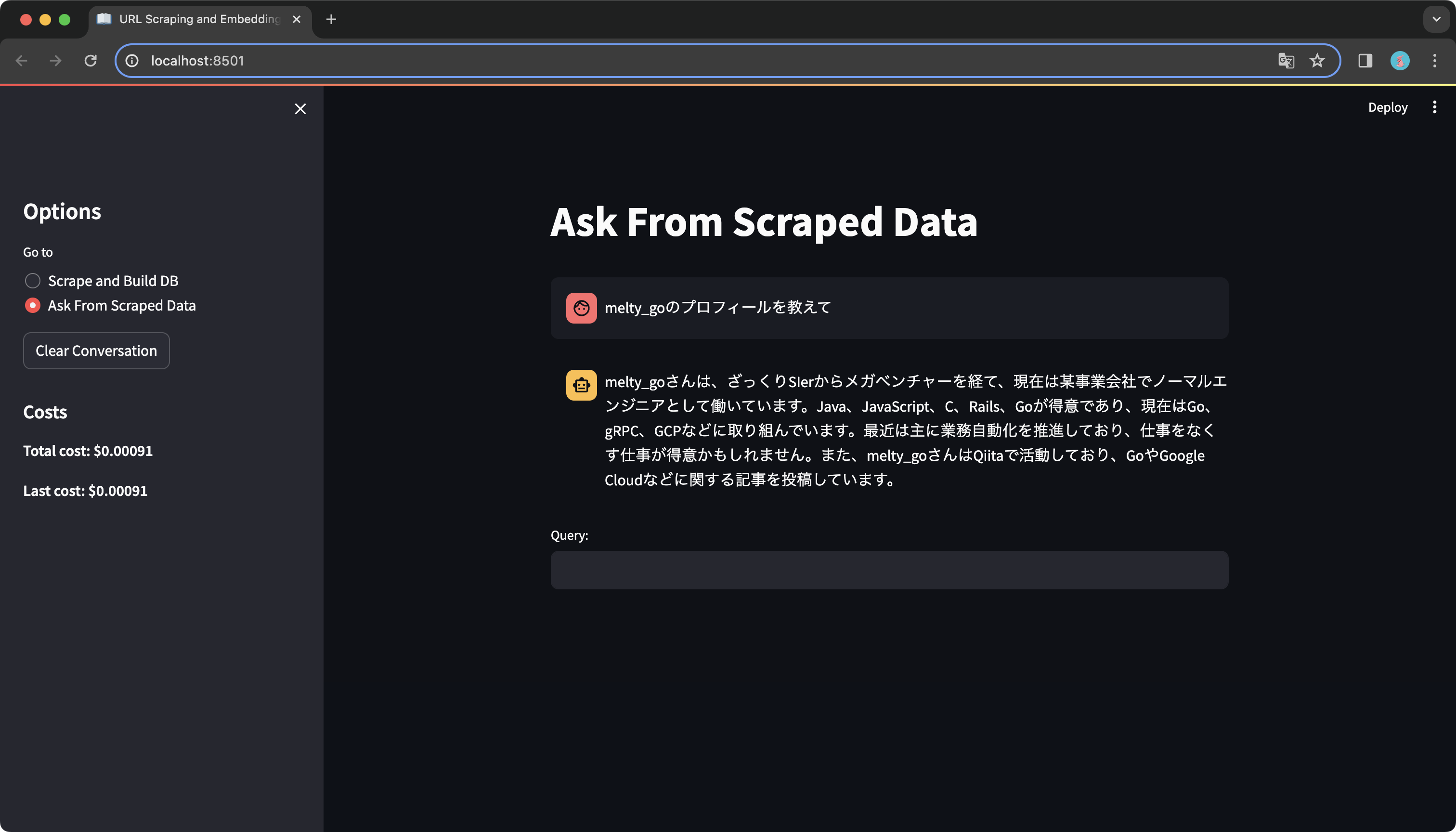Click the user avatar next to the question
This screenshot has height=832, width=1456.
click(581, 308)
